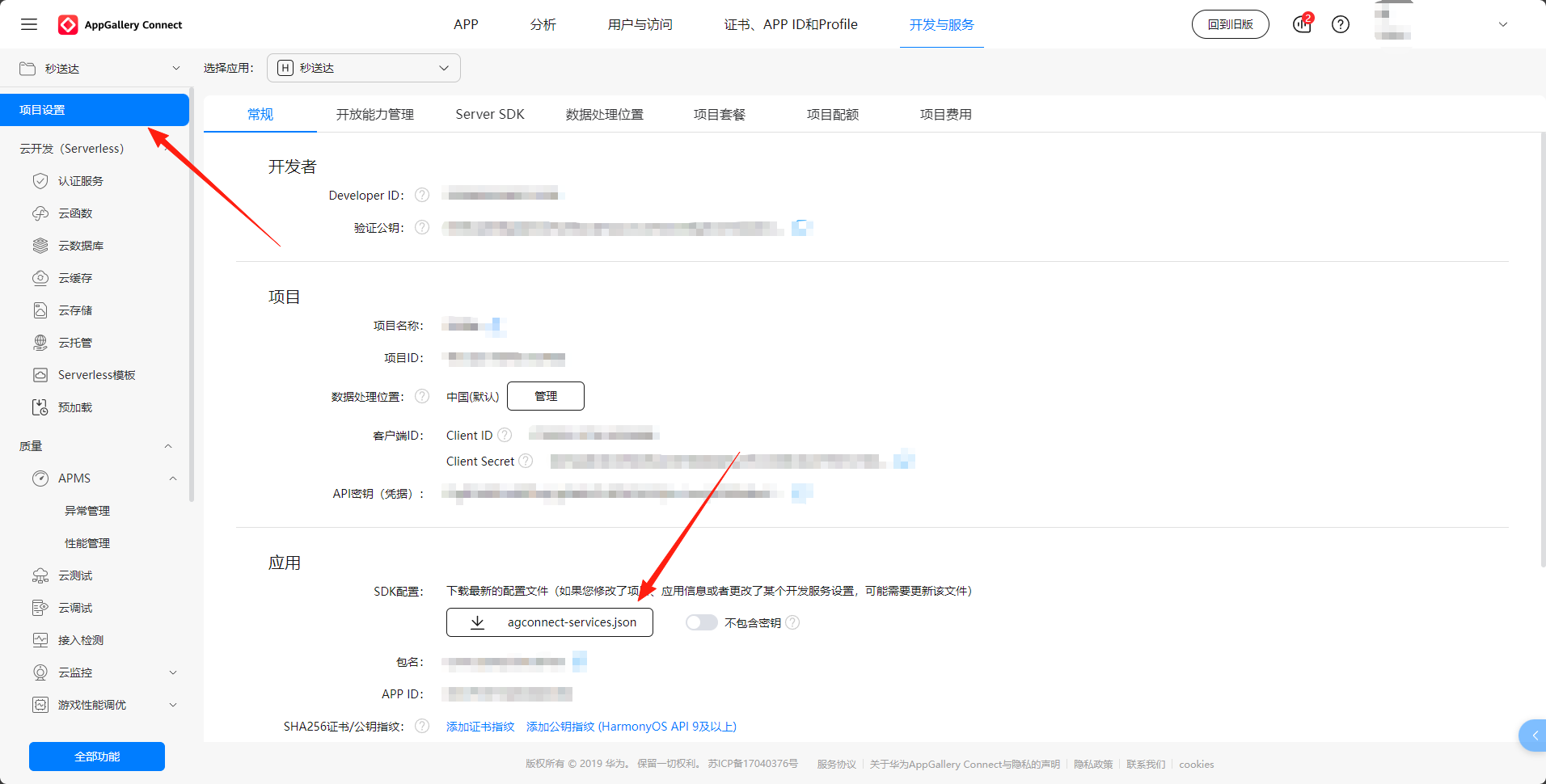Click the 云调试 icon
The image size is (1546, 784).
40,608
